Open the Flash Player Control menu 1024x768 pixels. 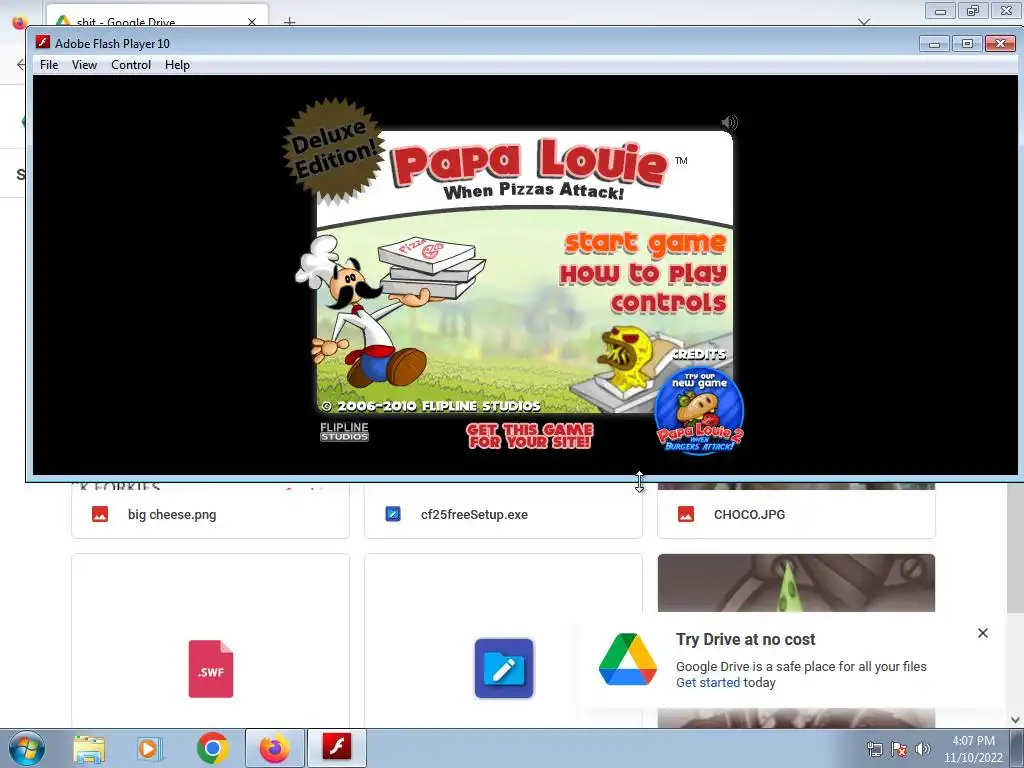pyautogui.click(x=131, y=65)
